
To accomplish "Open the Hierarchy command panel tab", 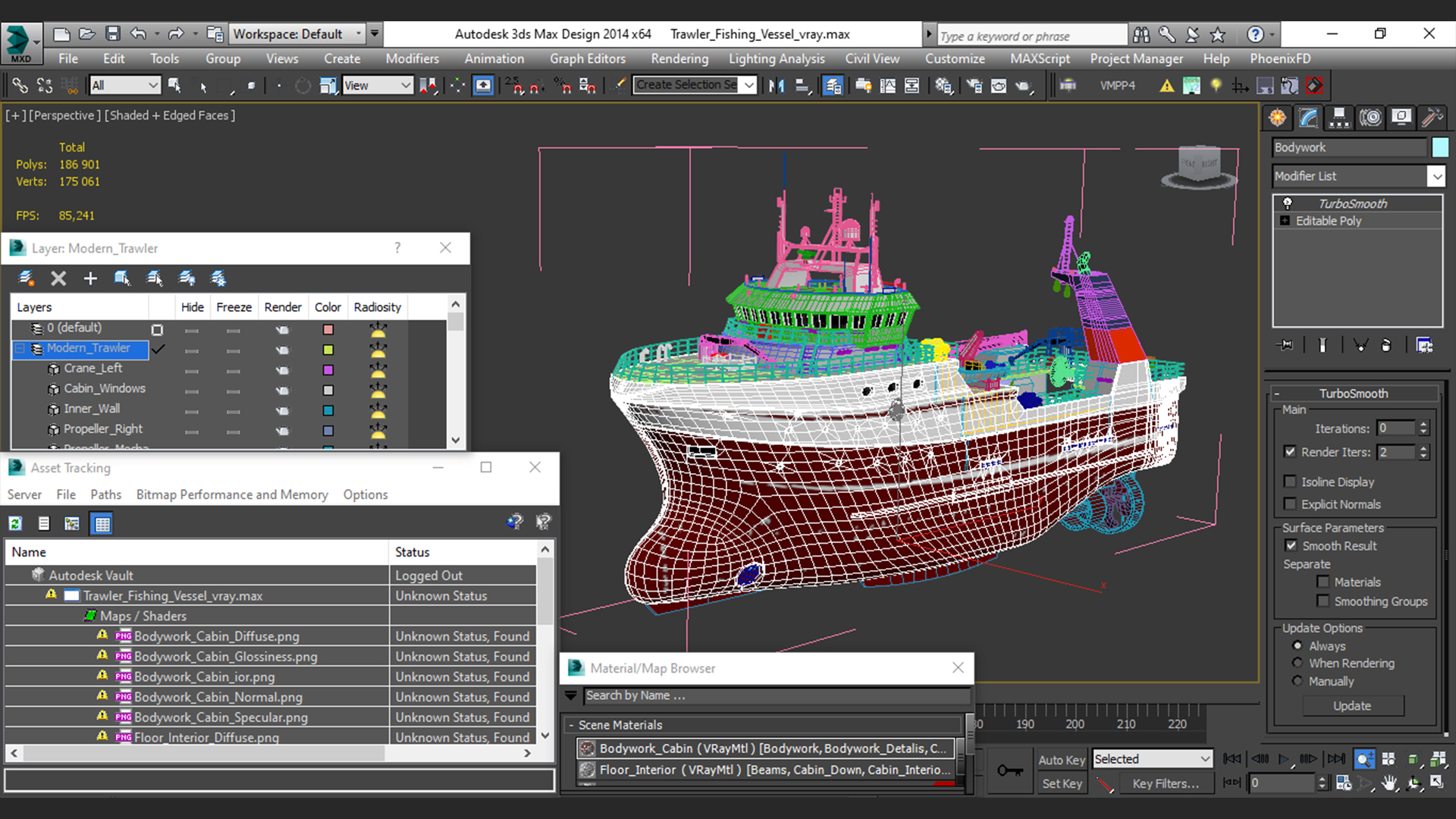I will point(1339,118).
